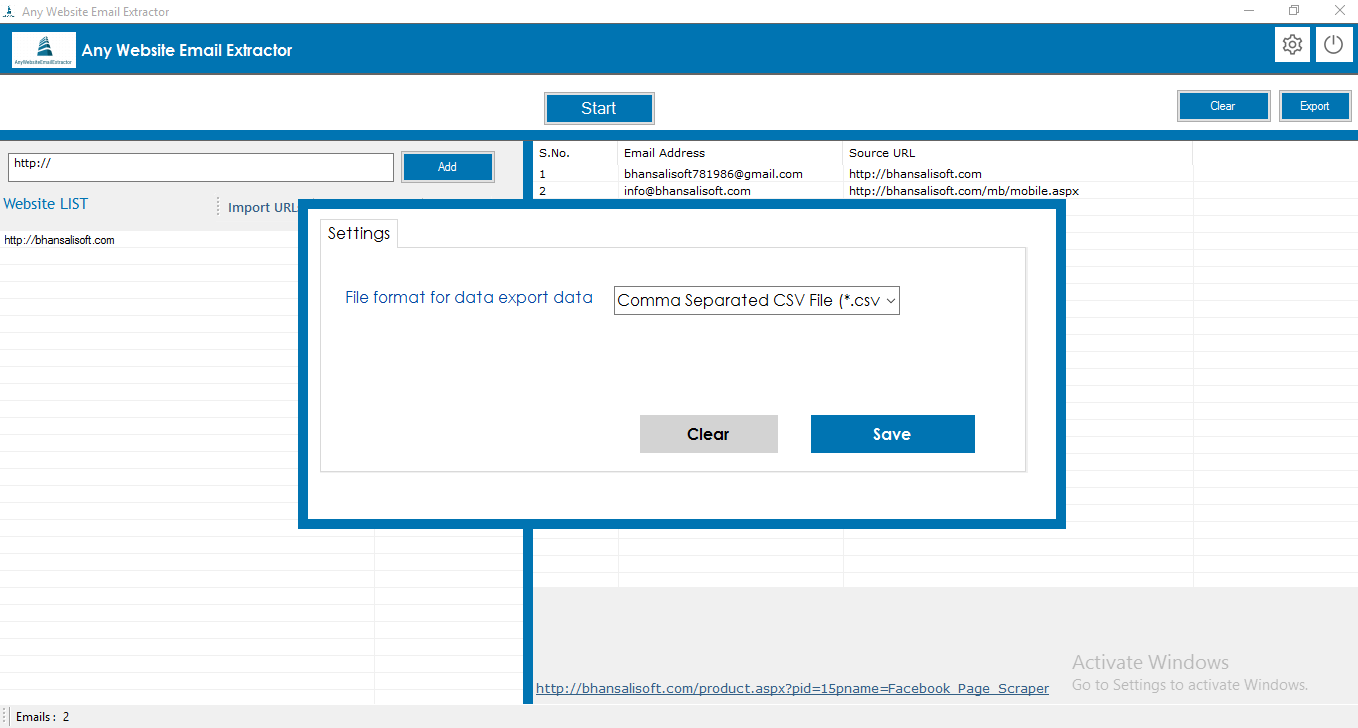The width and height of the screenshot is (1358, 728).
Task: Click the Website LIST heading
Action: [45, 204]
